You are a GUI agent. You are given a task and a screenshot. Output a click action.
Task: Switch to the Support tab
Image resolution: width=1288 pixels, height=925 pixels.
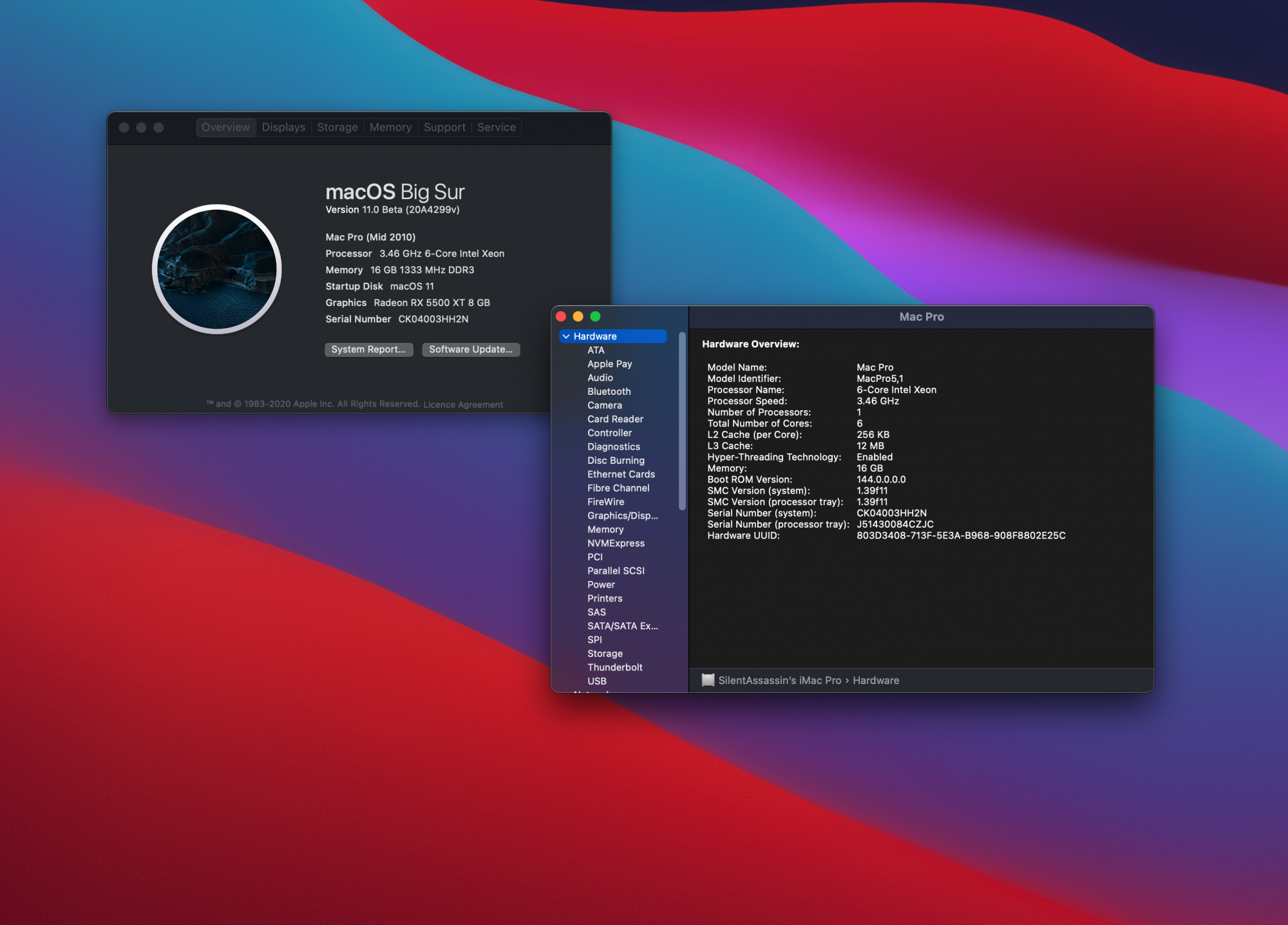tap(444, 128)
